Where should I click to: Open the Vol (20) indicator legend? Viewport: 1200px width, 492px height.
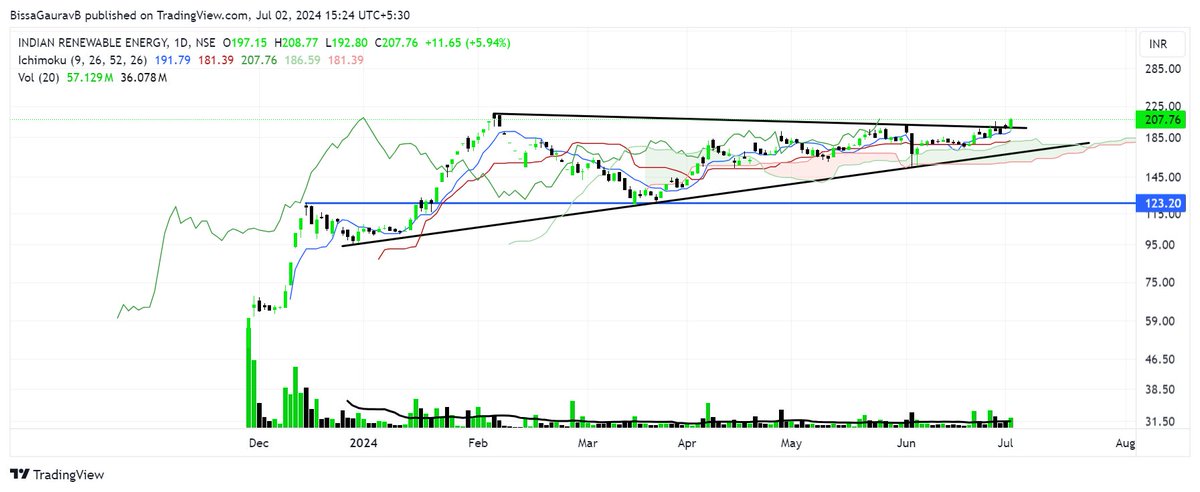tap(39, 77)
